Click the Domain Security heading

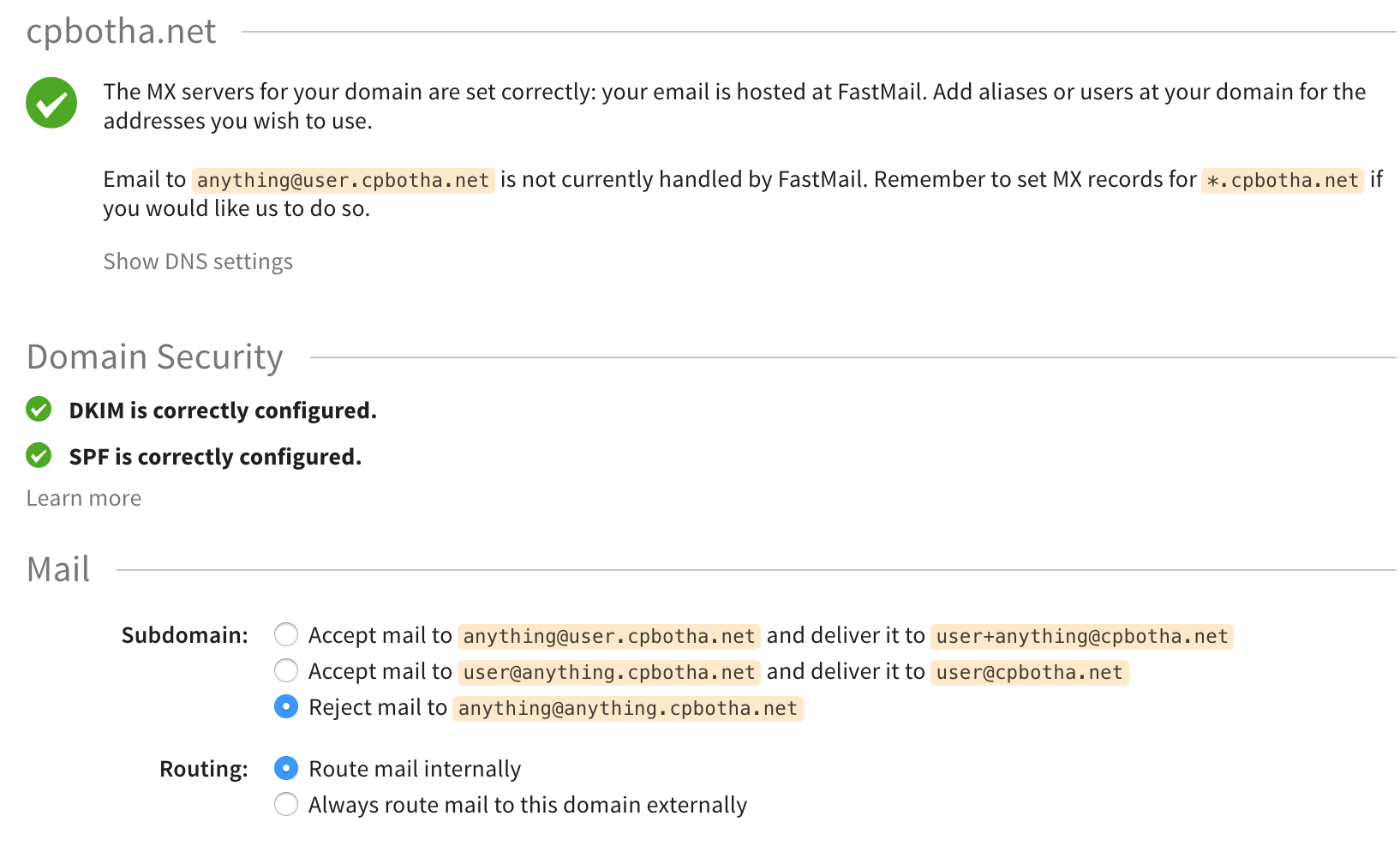pos(155,357)
